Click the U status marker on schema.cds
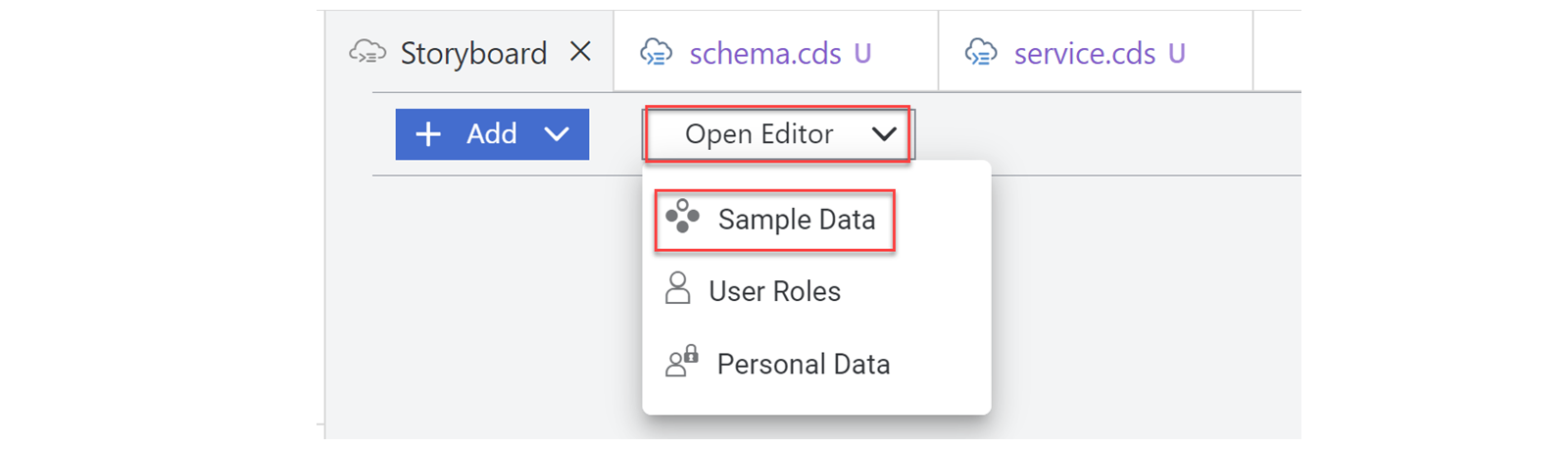The image size is (1568, 449). [x=862, y=53]
